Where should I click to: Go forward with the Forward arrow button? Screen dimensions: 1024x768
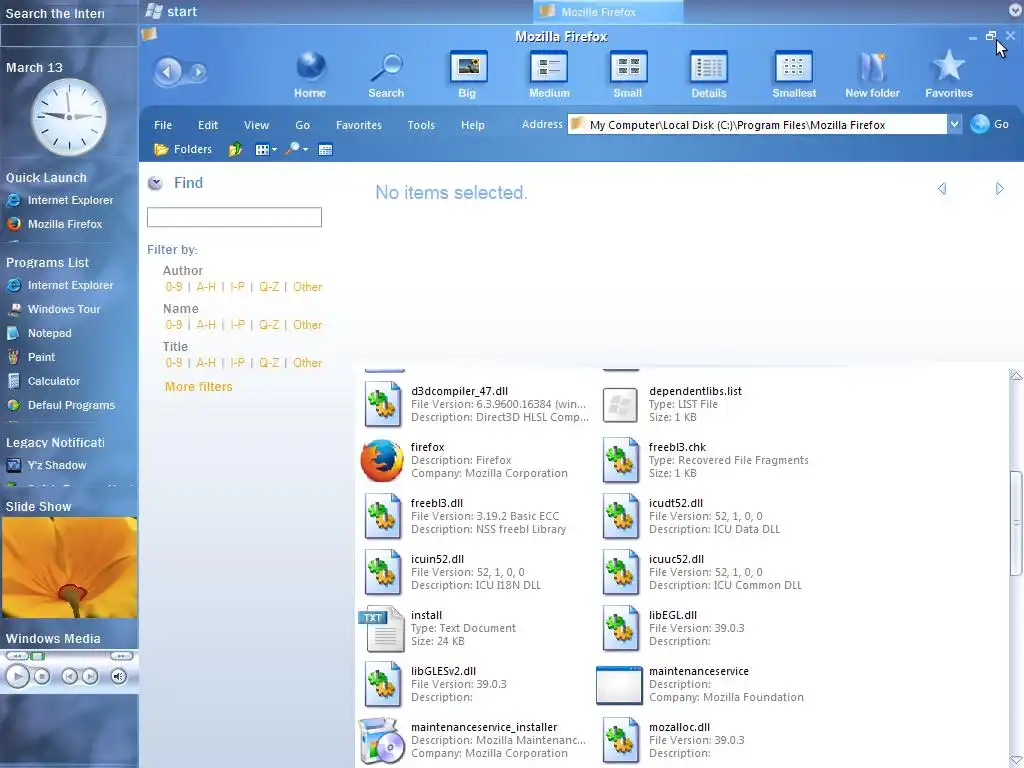pos(198,71)
